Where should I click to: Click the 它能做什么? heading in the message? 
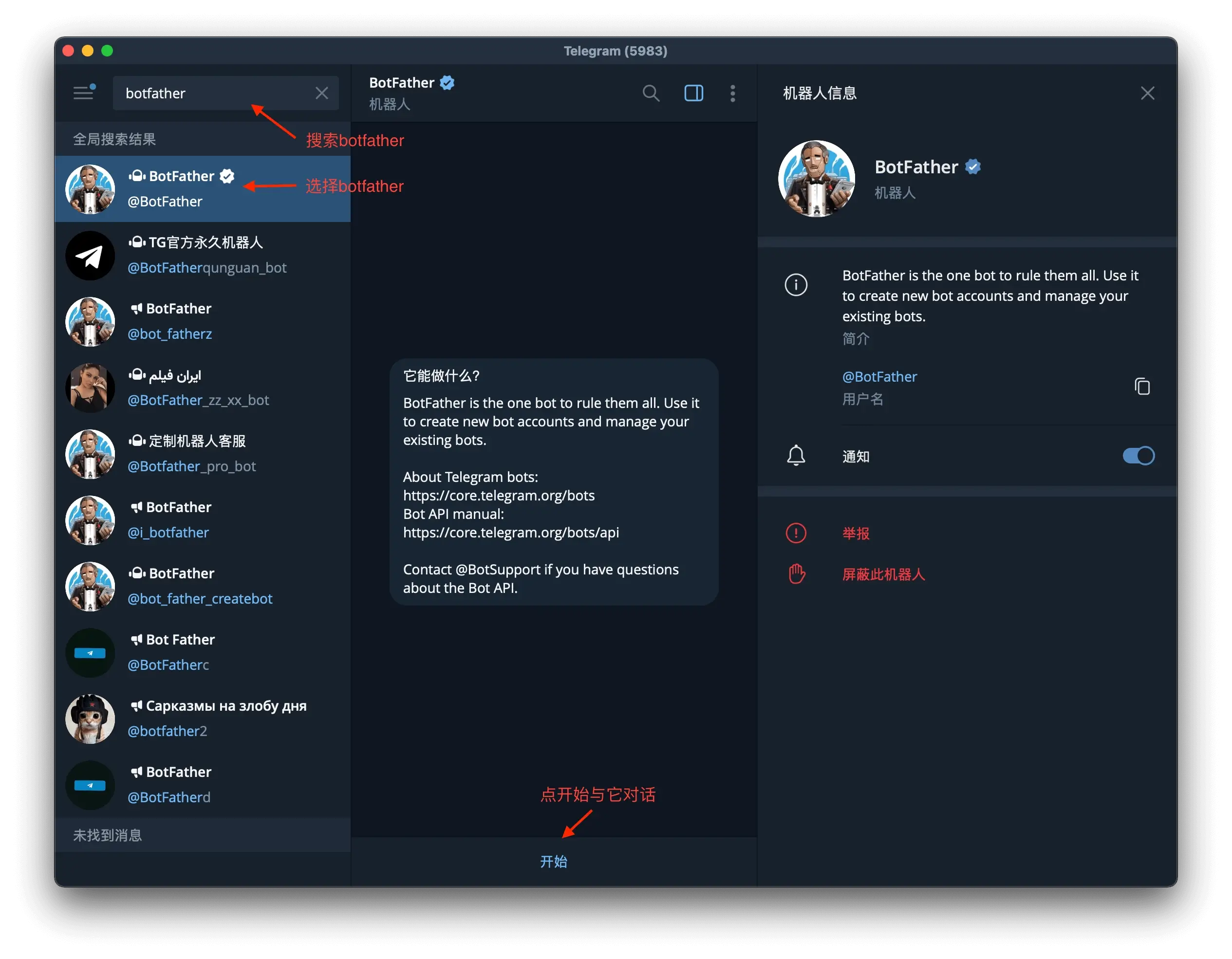tap(441, 375)
